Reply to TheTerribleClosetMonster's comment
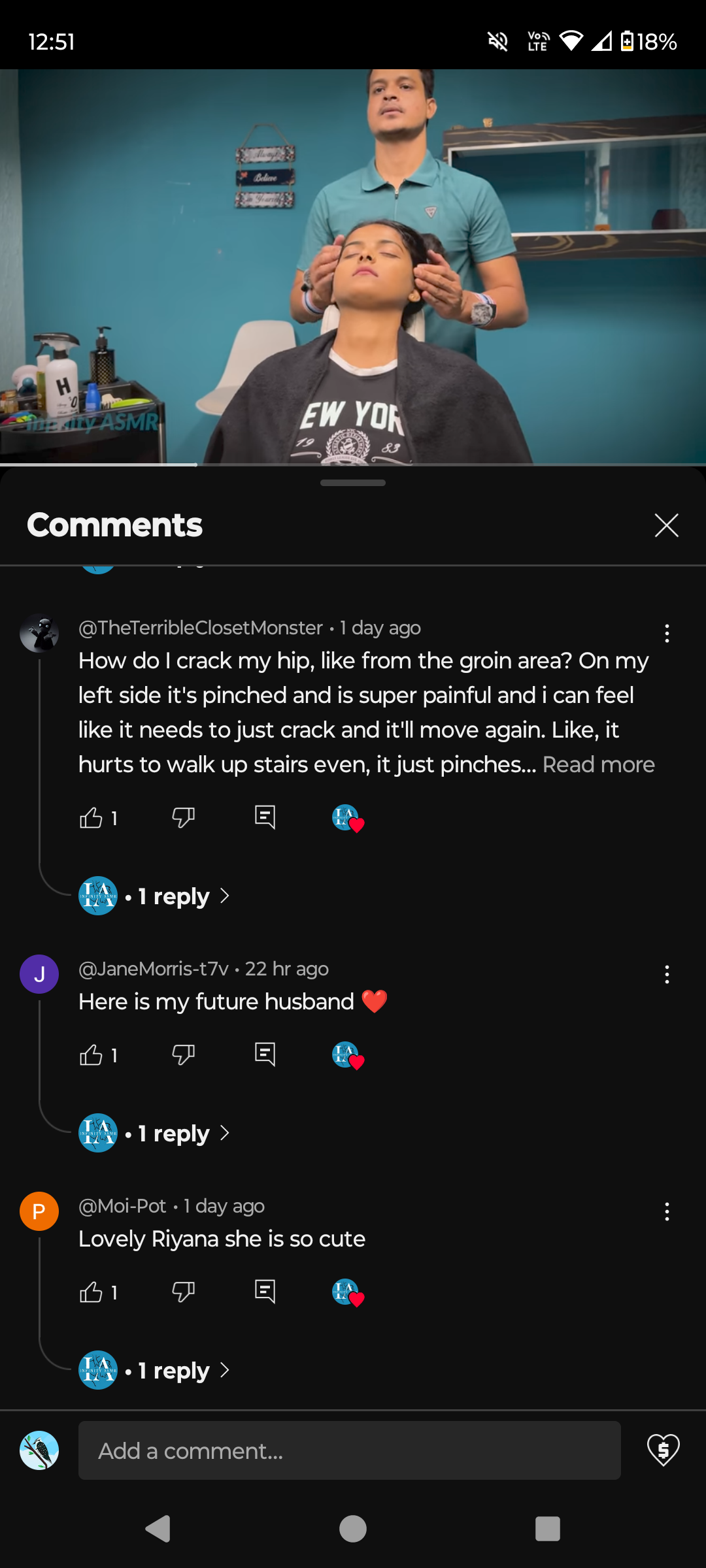Screen dimensions: 706x1568 click(265, 817)
